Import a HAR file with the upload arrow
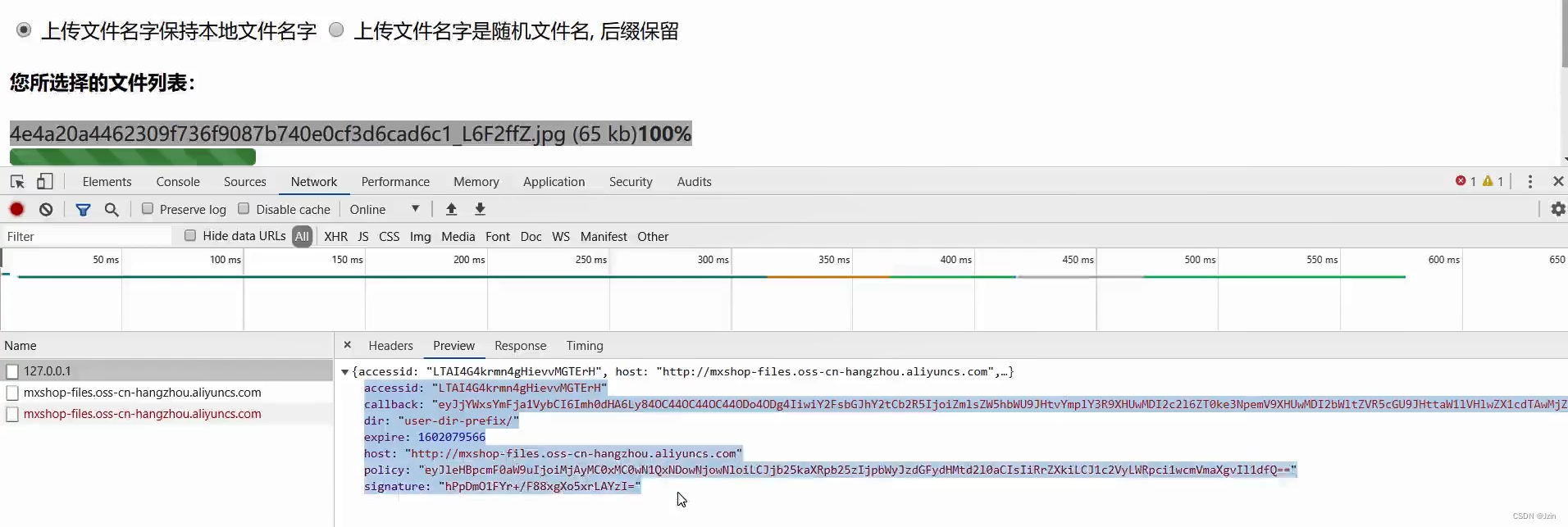1568x527 pixels. click(451, 209)
